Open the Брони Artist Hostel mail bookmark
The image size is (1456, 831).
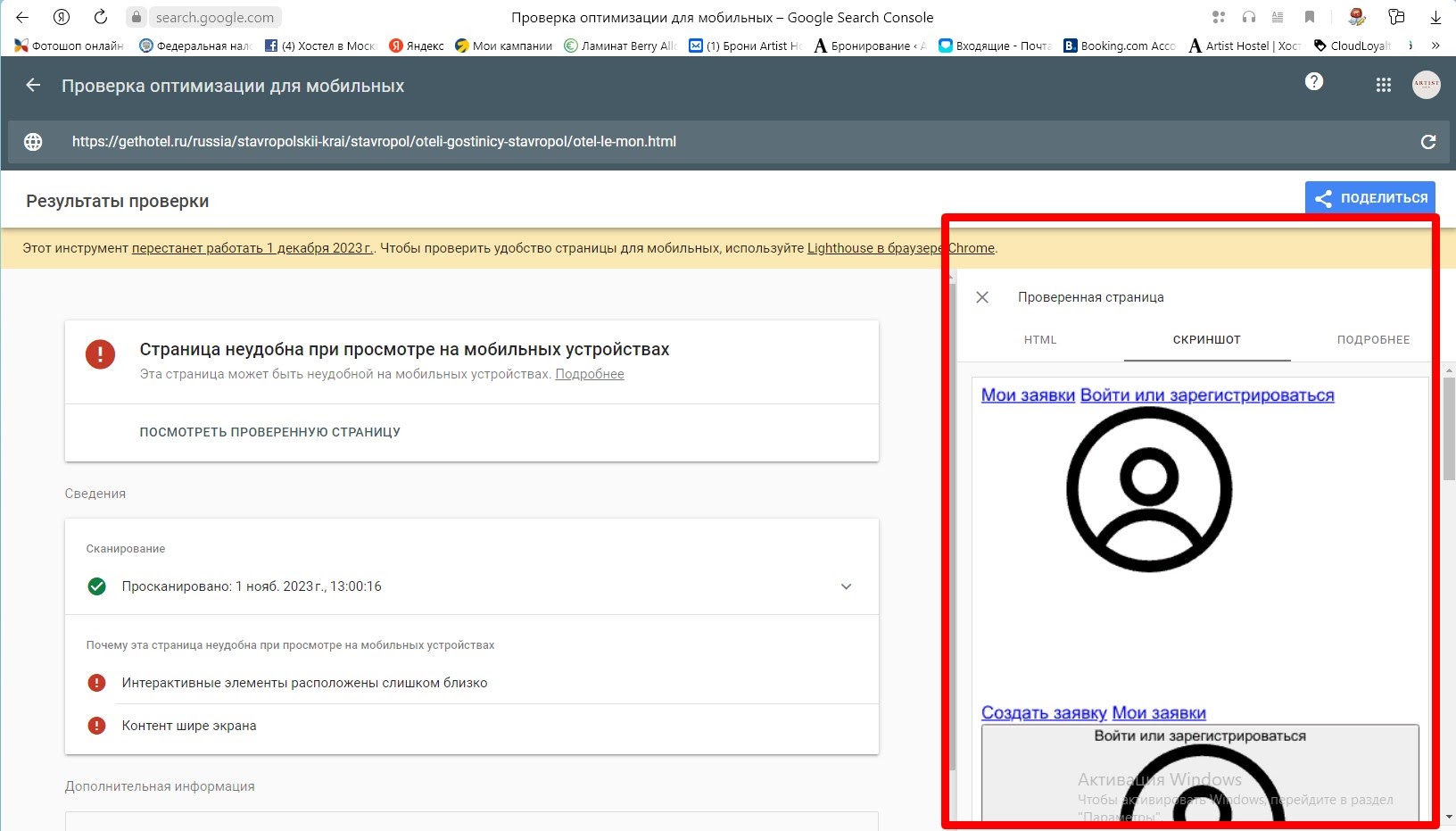[746, 46]
